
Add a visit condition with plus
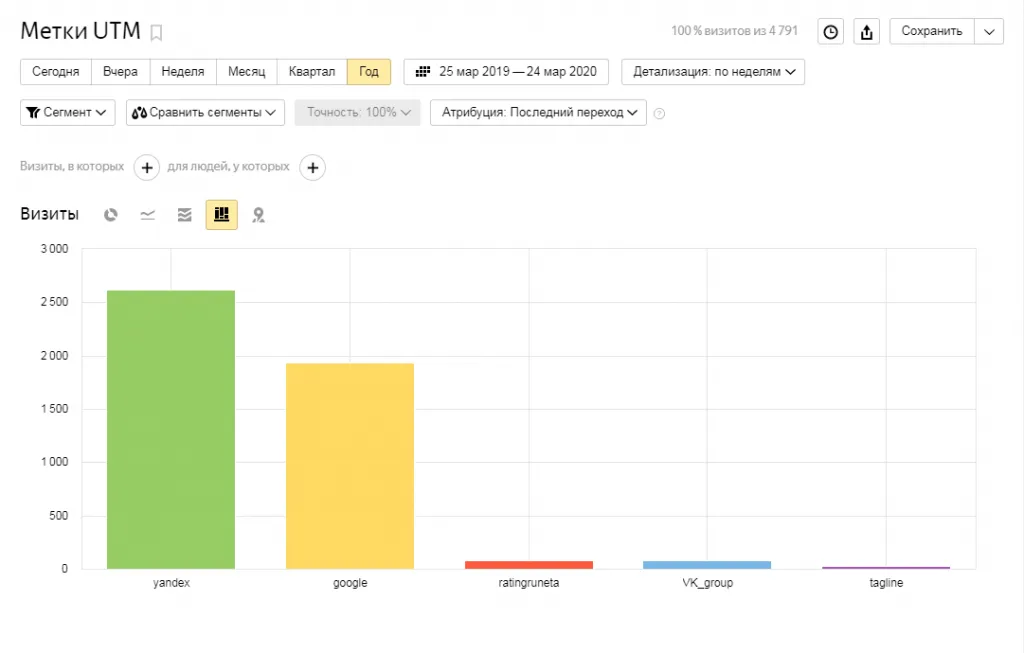click(147, 168)
